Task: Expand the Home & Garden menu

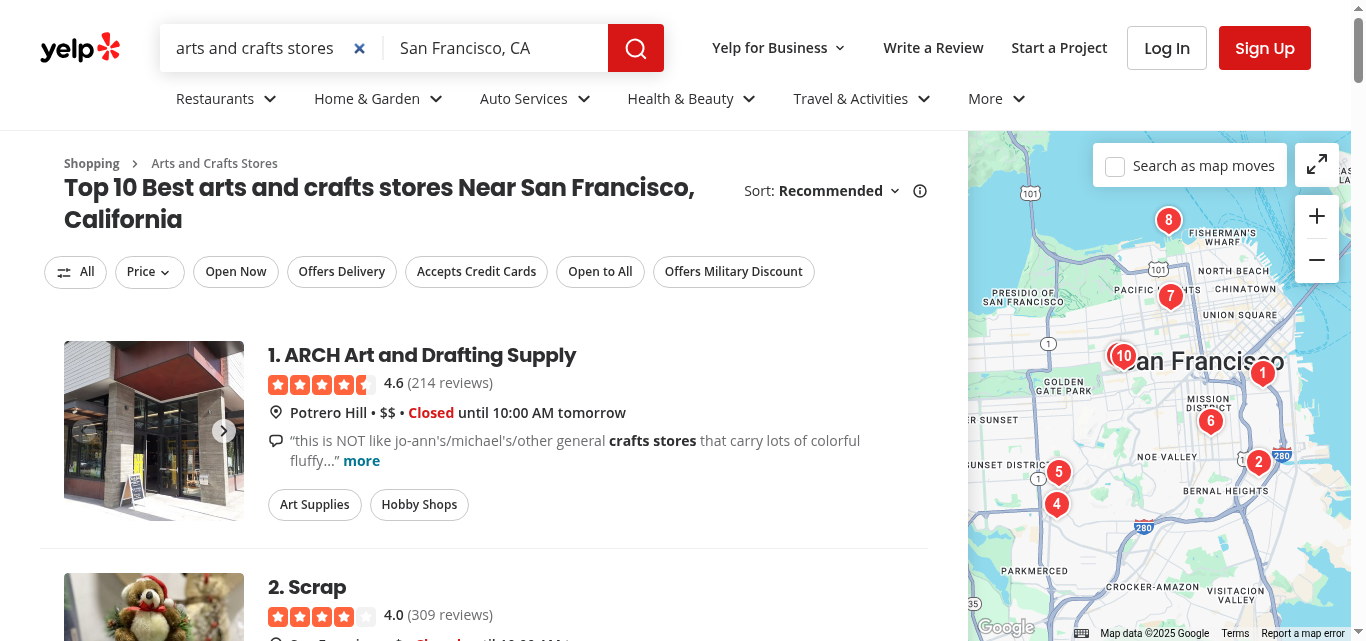Action: coord(379,99)
